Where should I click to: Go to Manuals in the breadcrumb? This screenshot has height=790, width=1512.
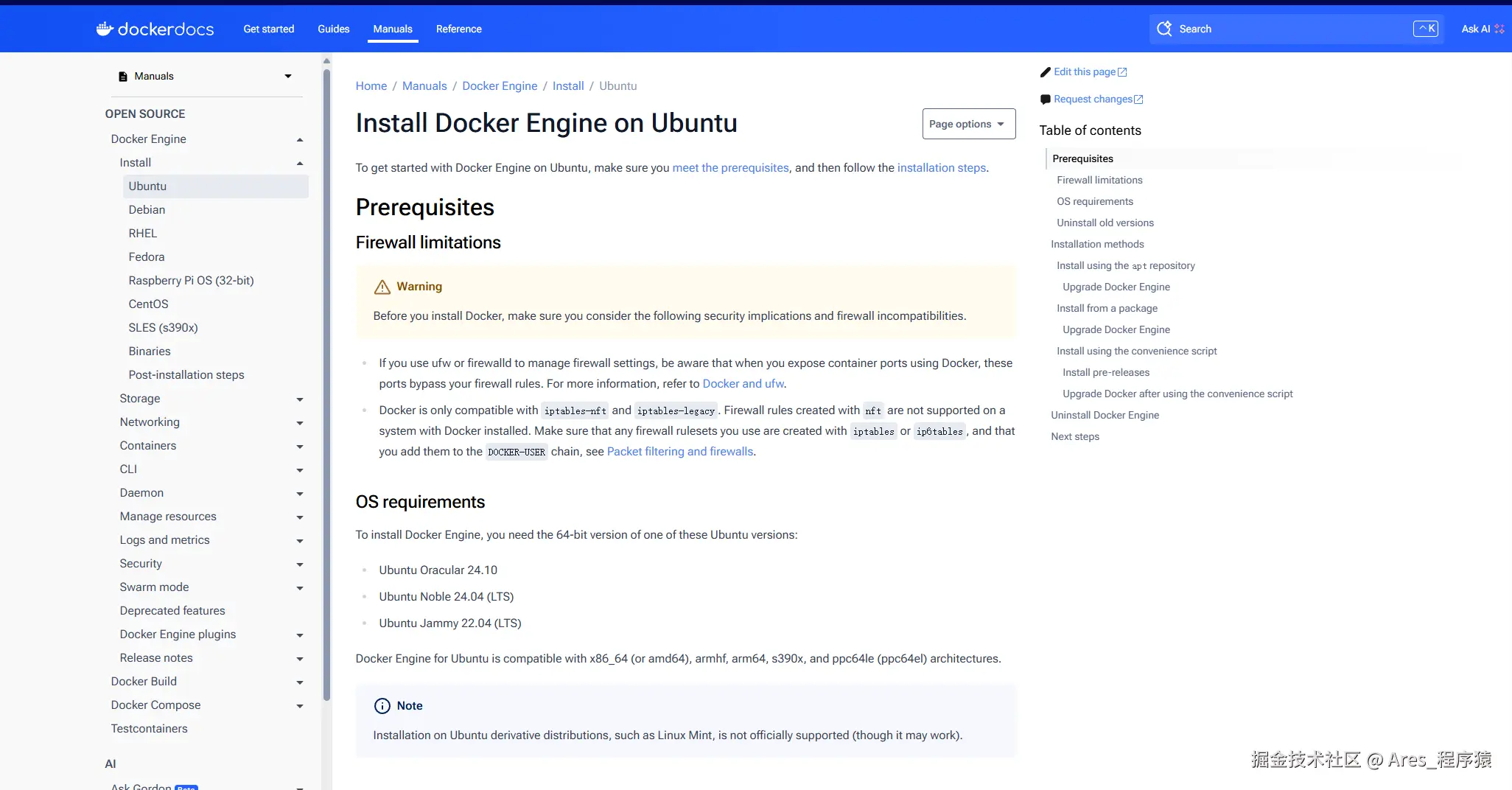424,86
